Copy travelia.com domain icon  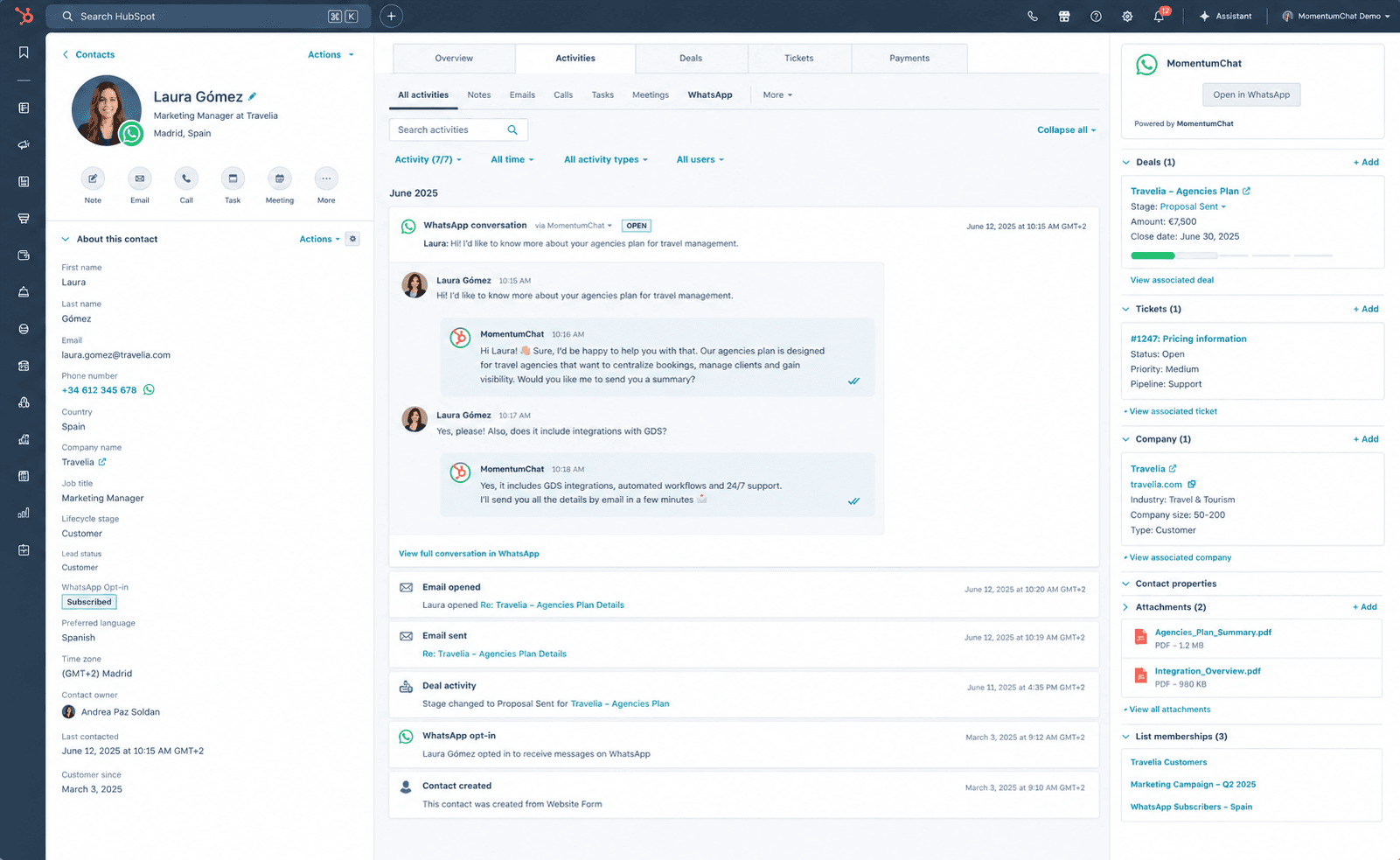1192,484
